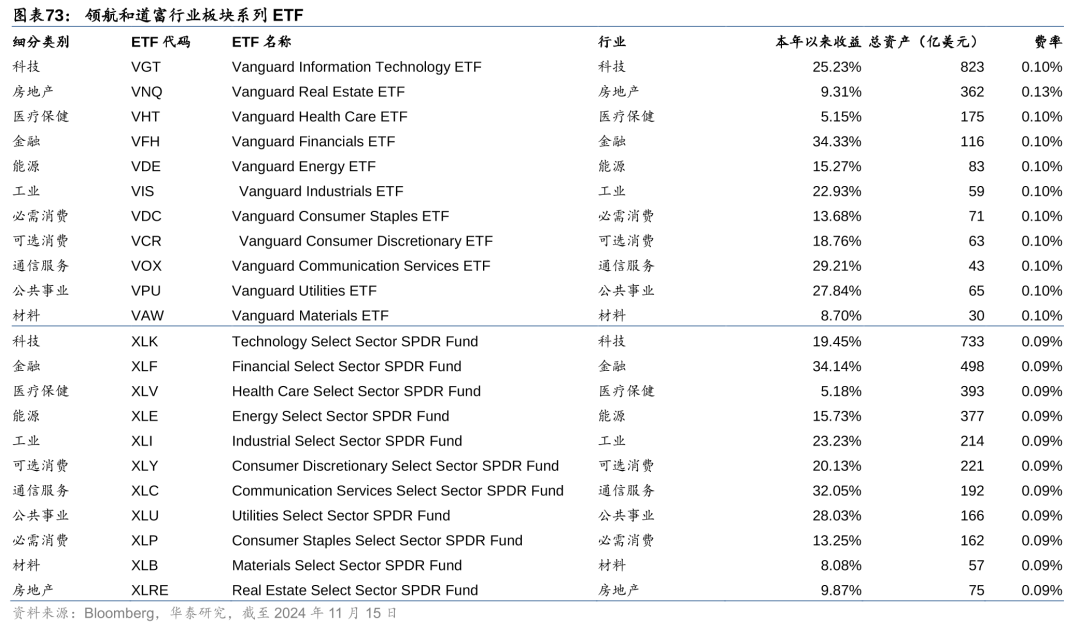Click Financial Select Sector SPDR Fund
1080x628 pixels.
346,366
